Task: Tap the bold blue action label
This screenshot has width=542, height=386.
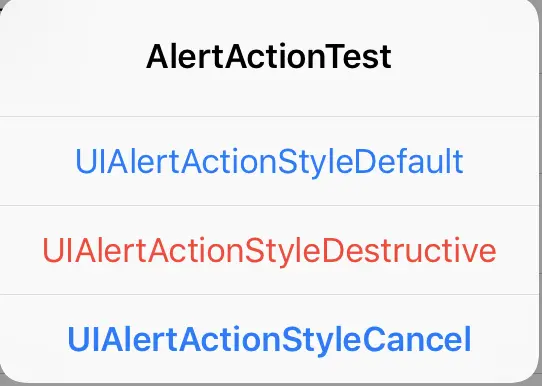Action: coord(269,340)
